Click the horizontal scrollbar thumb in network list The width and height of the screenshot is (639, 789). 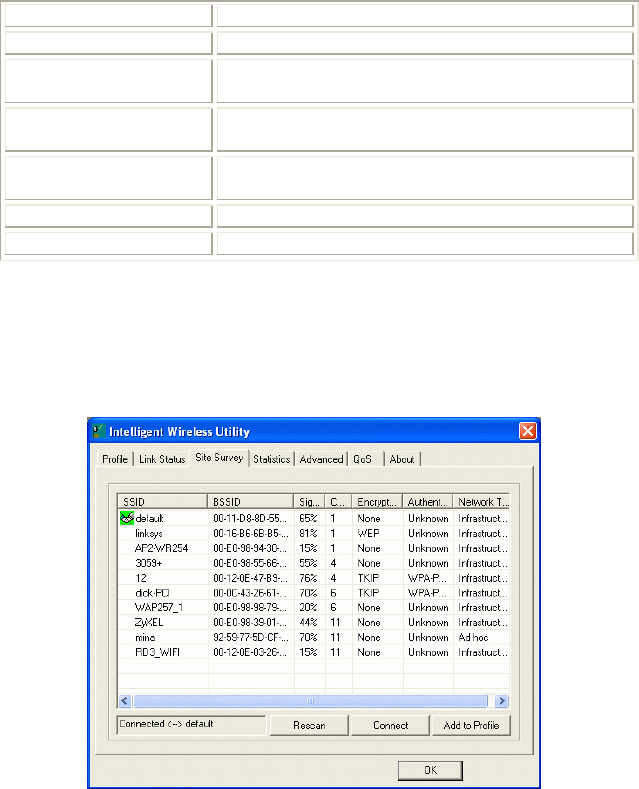pyautogui.click(x=312, y=702)
